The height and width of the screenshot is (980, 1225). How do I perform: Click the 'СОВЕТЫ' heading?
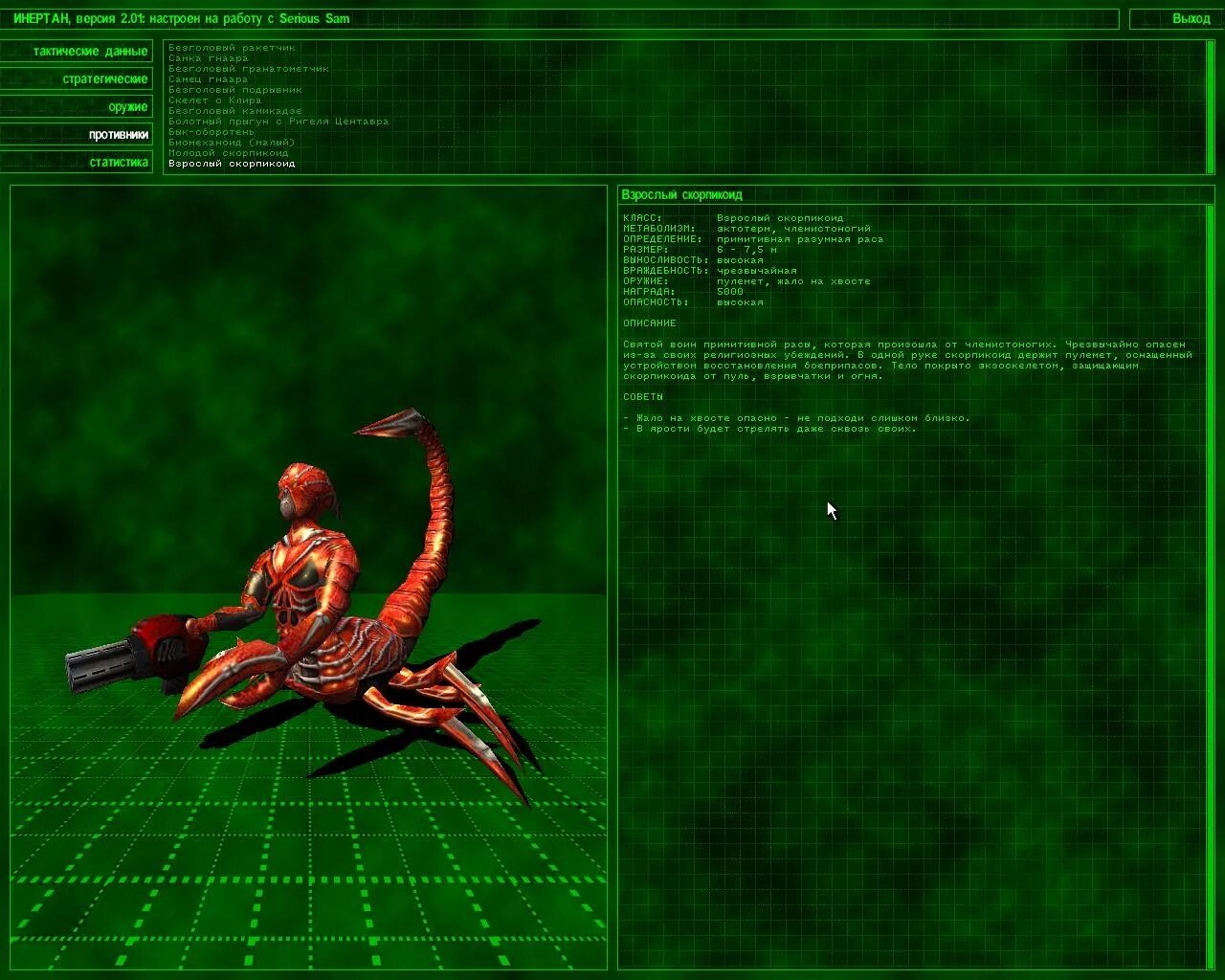pos(643,396)
